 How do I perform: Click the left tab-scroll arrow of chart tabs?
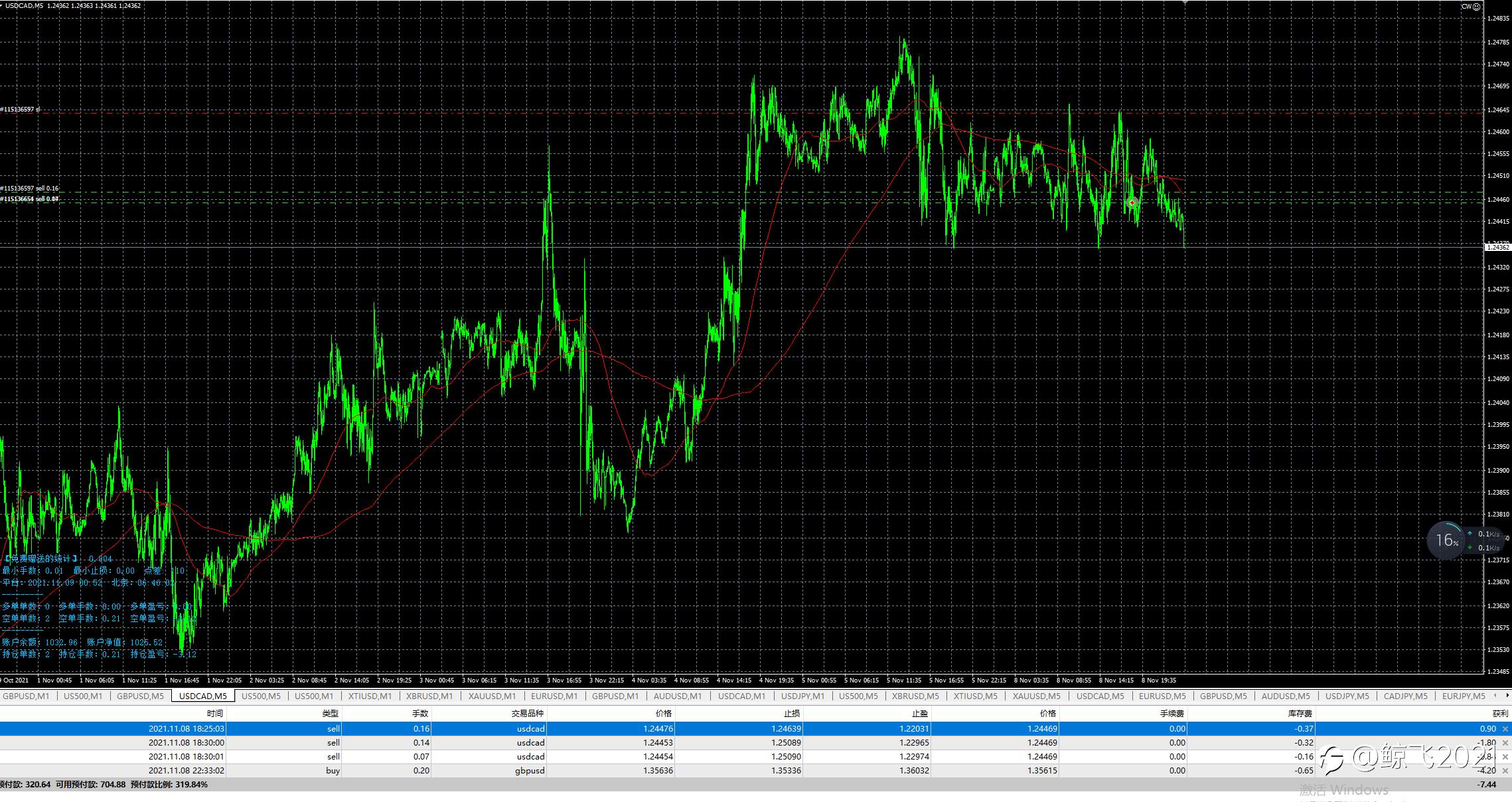pos(1495,696)
